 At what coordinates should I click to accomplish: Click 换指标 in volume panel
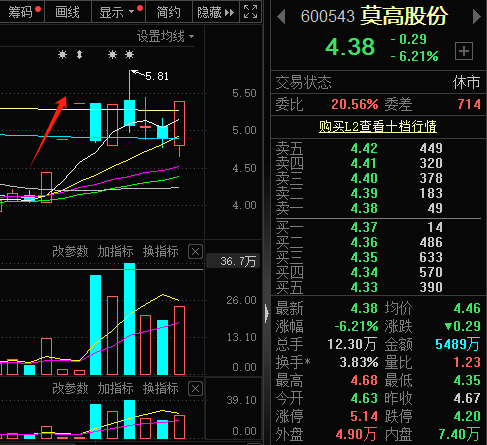[x=161, y=252]
